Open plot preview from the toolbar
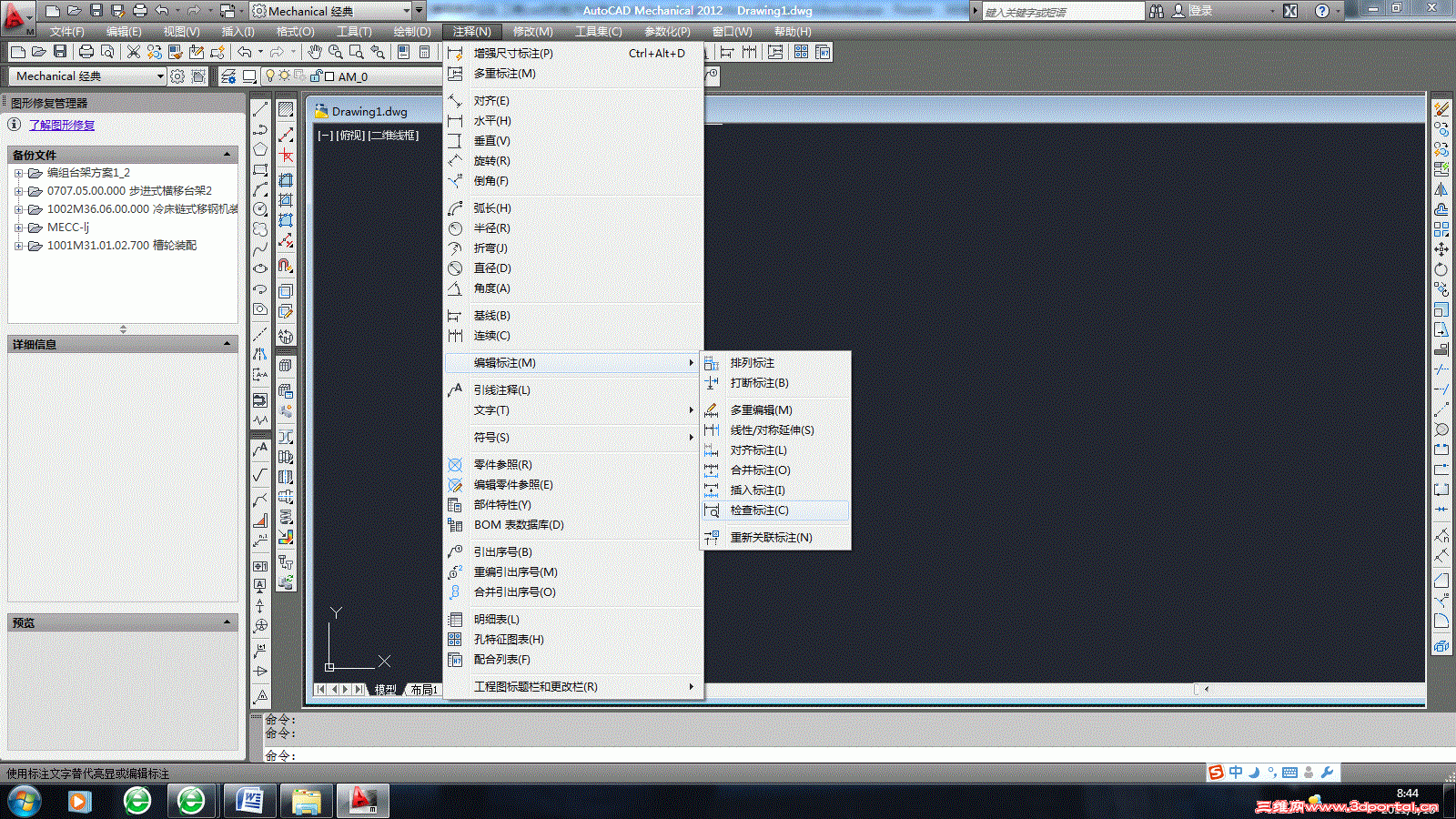The width and height of the screenshot is (1456, 819). point(108,52)
